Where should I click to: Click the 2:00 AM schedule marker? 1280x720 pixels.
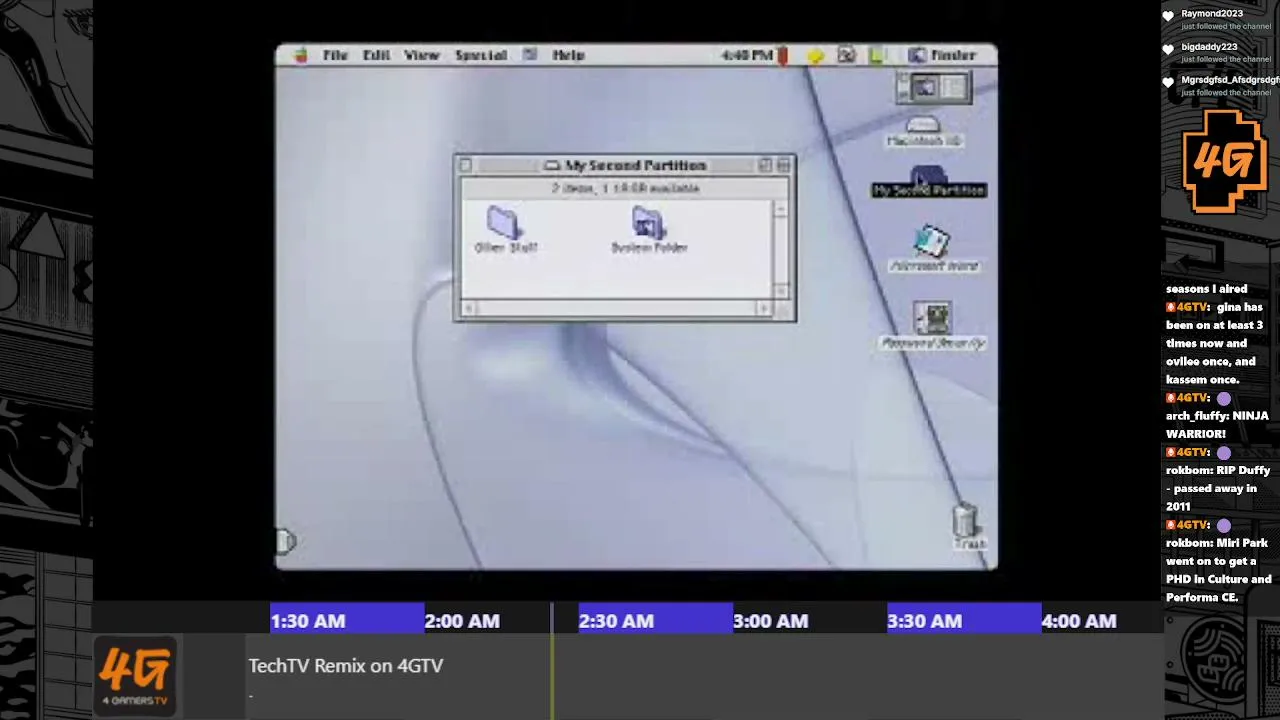(462, 621)
